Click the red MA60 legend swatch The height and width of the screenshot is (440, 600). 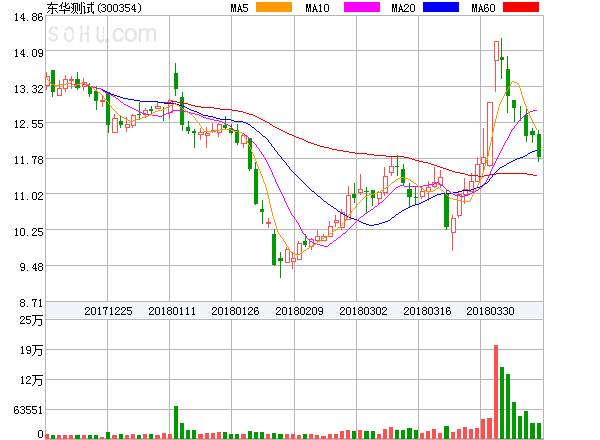pyautogui.click(x=521, y=7)
